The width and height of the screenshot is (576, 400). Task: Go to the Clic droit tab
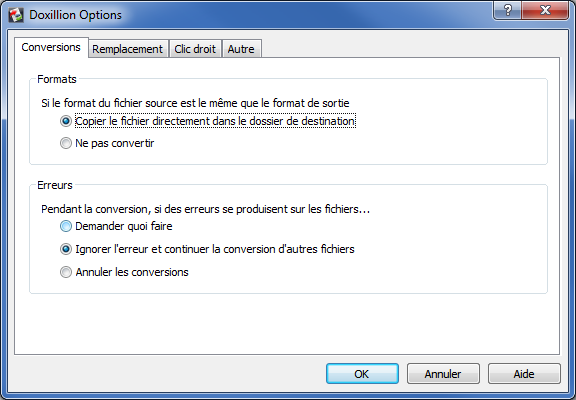point(195,49)
